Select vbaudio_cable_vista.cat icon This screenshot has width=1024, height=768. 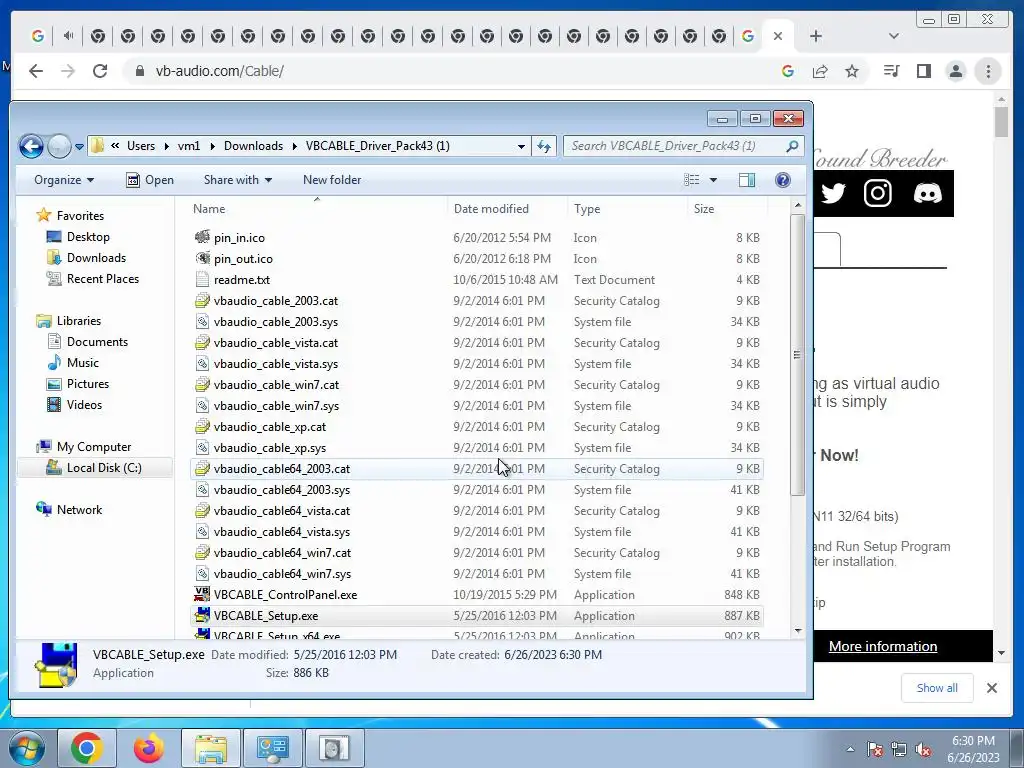pyautogui.click(x=202, y=342)
